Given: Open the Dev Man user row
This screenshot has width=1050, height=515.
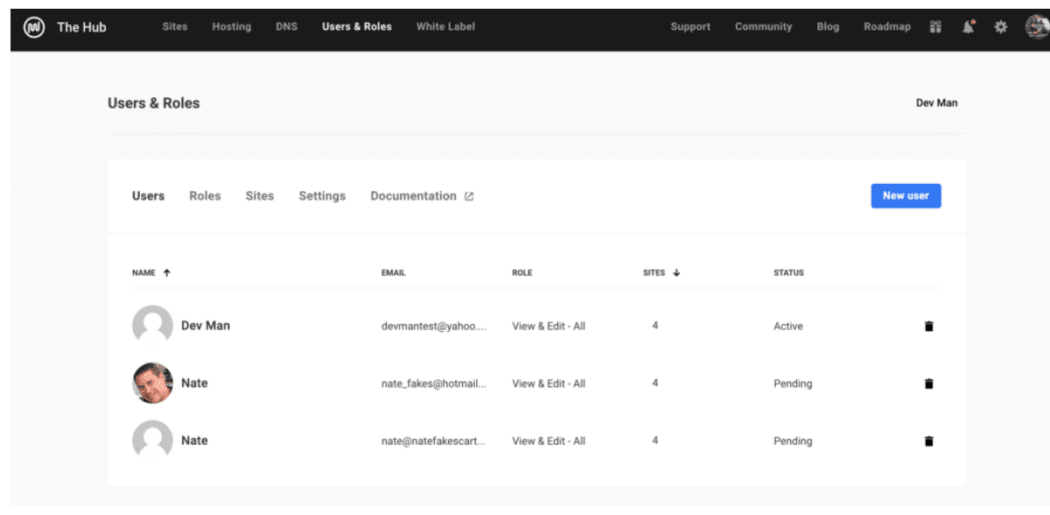Looking at the screenshot, I should [536, 326].
